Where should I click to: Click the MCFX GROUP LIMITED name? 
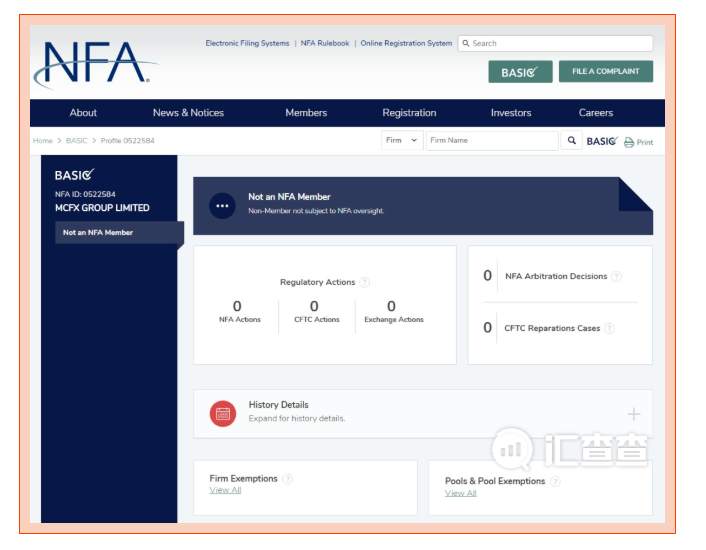[x=102, y=208]
